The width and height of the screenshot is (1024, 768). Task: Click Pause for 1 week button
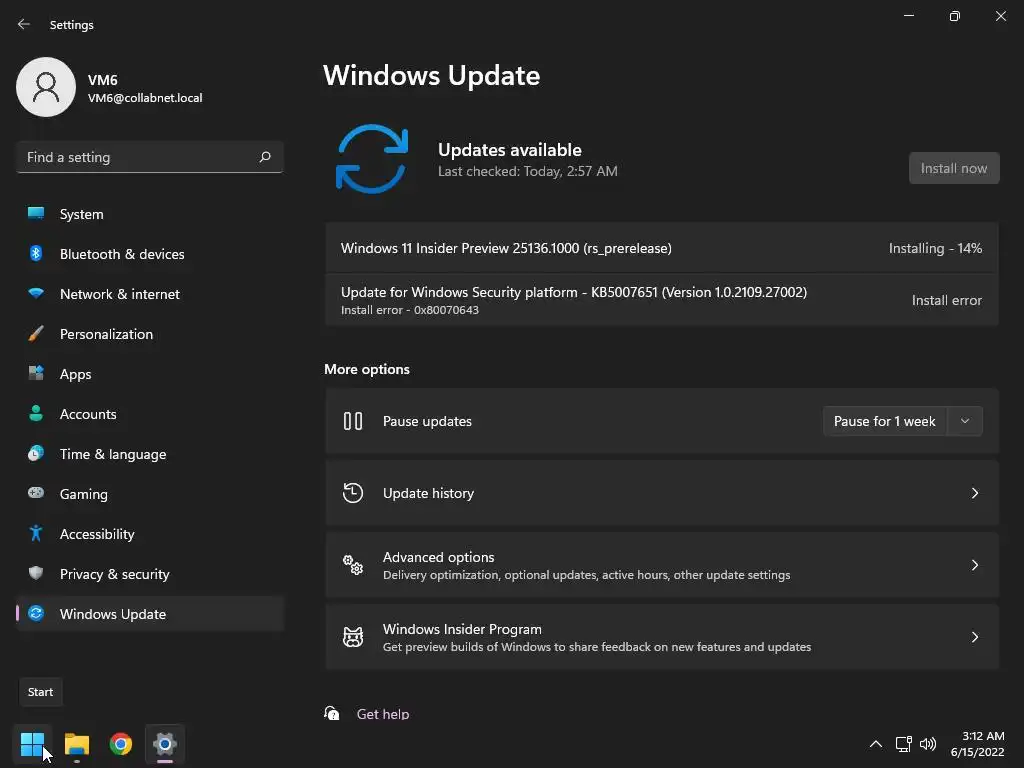[x=885, y=421]
